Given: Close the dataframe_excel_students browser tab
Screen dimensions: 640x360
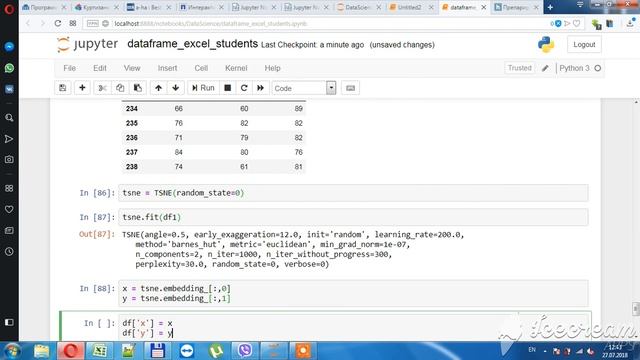Looking at the screenshot, I should click(x=483, y=7).
